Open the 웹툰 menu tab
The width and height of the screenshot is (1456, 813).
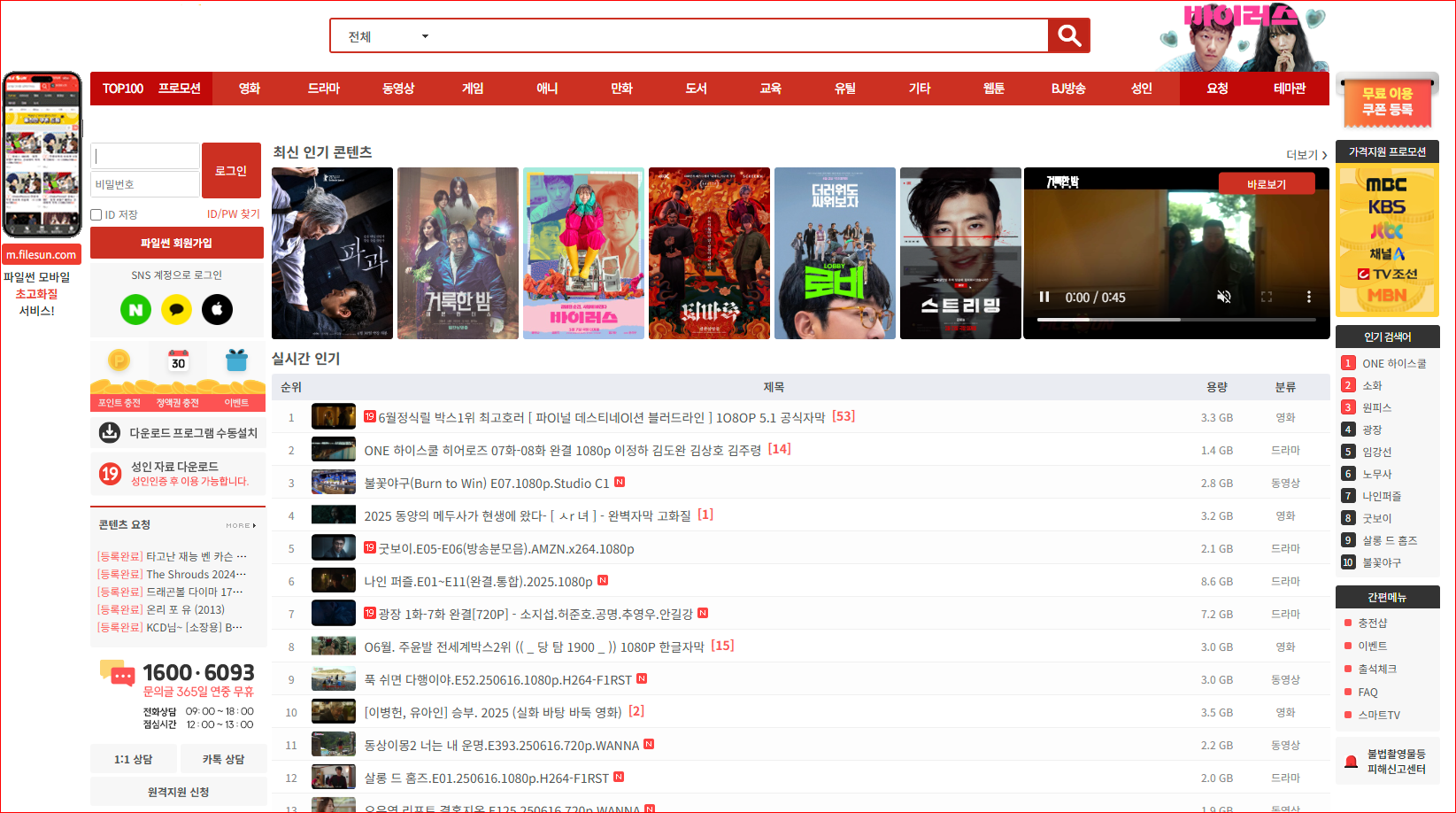[x=994, y=89]
